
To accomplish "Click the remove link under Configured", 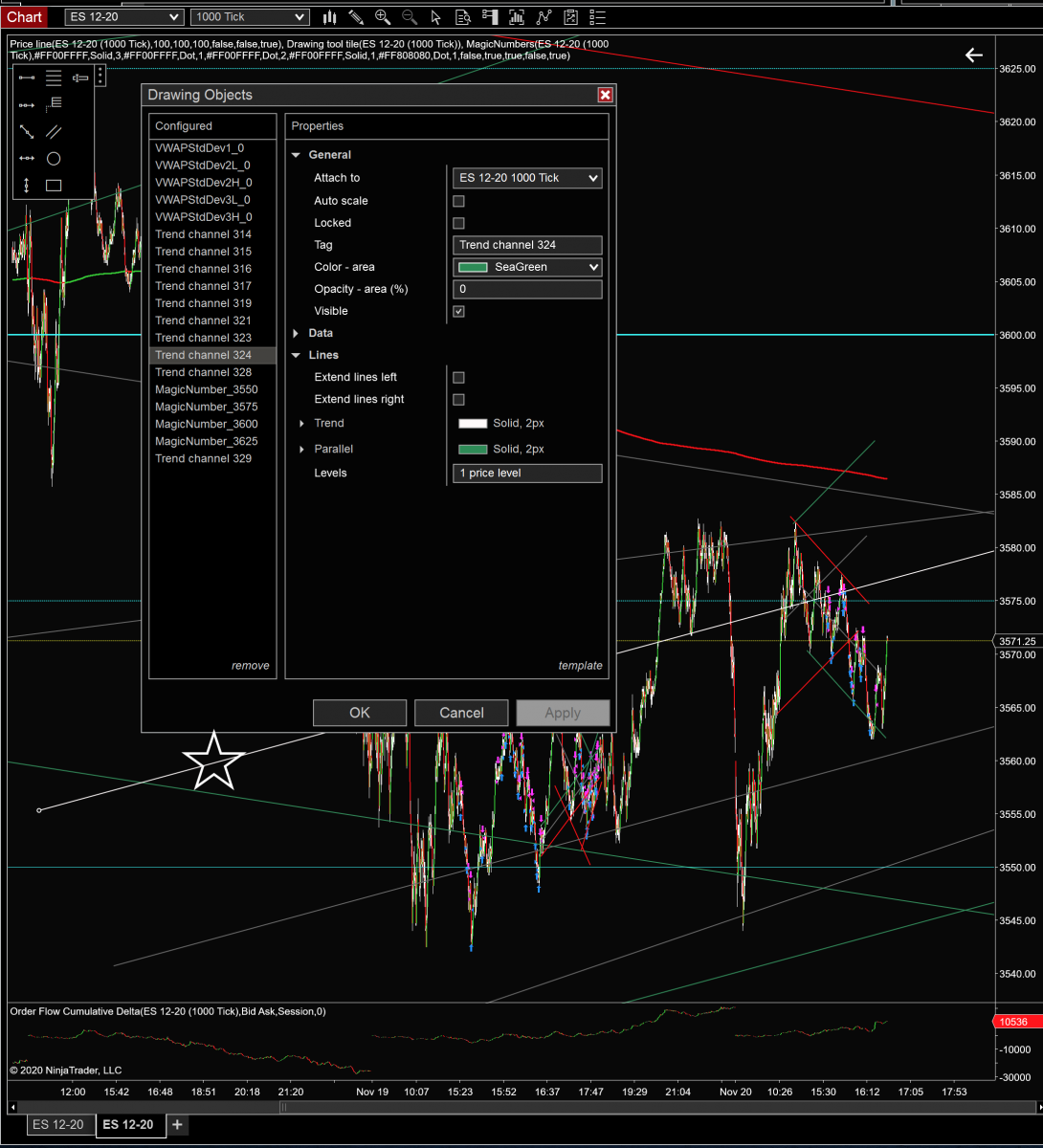I will tap(251, 666).
